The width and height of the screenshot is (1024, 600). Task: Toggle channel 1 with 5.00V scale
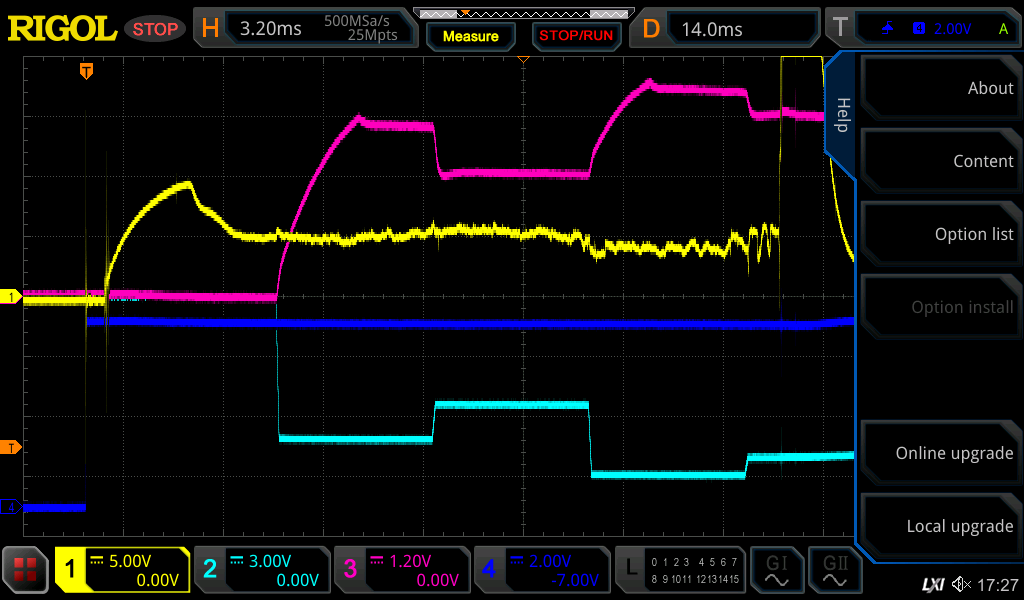(x=122, y=570)
